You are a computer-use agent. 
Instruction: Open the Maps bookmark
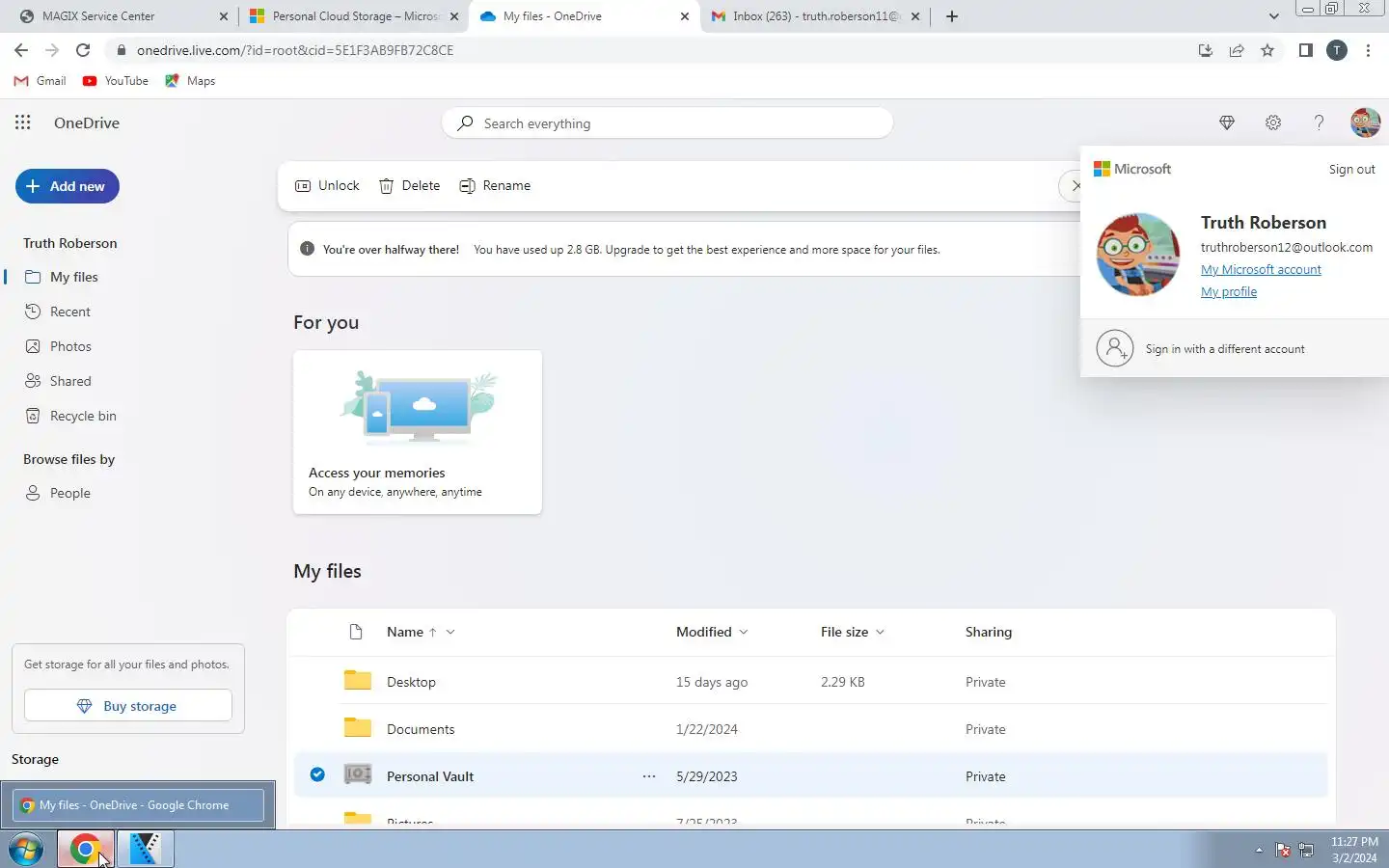(x=190, y=81)
